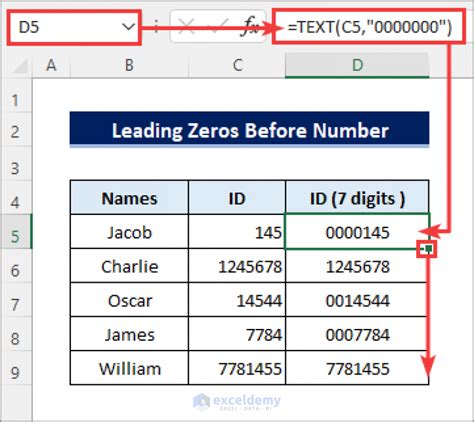The width and height of the screenshot is (474, 422).
Task: Select the cell showing 0007784
Action: point(357,335)
